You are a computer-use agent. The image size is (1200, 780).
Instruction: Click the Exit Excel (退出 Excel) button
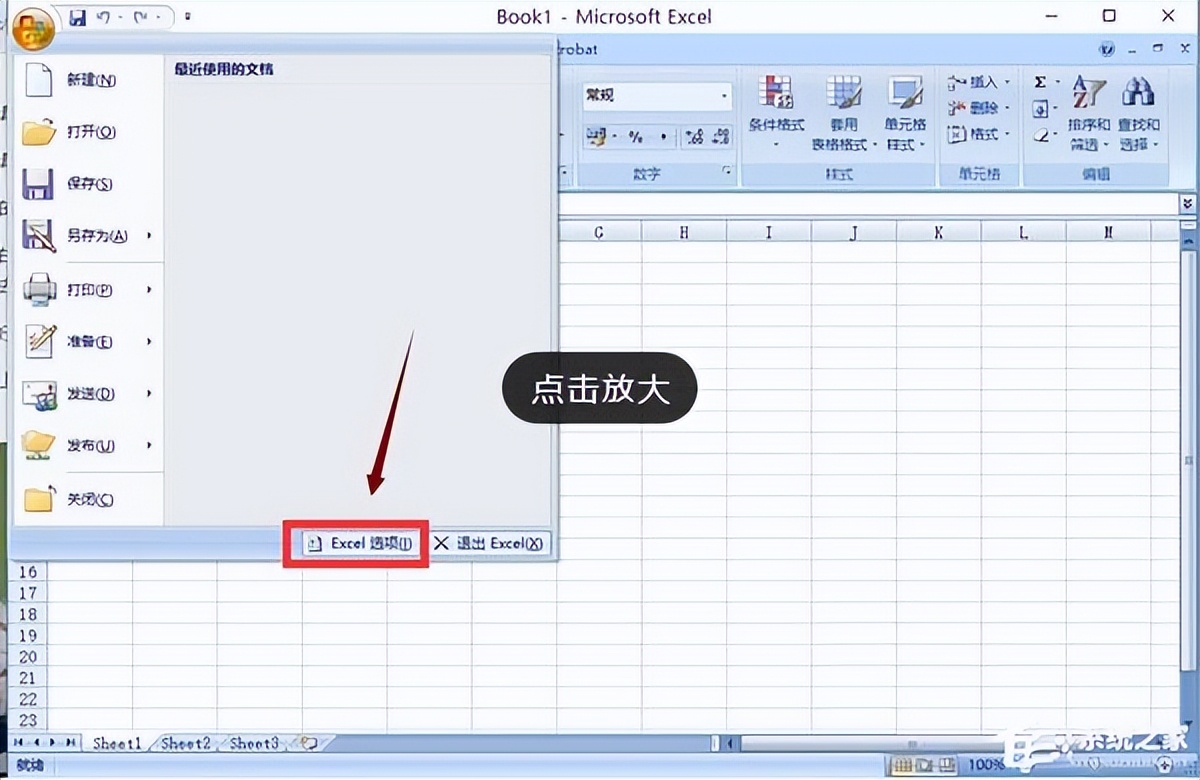490,543
